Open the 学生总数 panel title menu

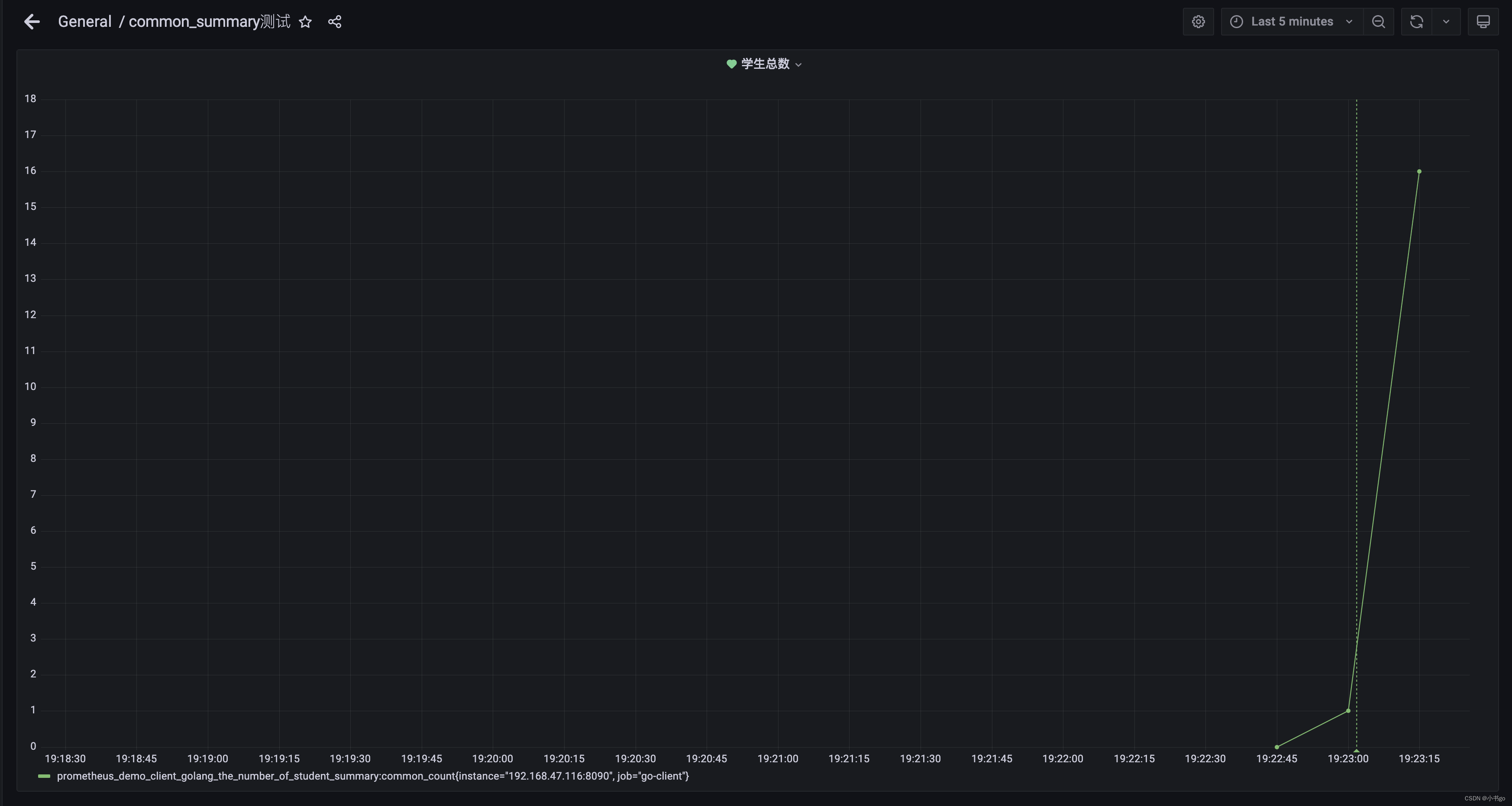click(766, 64)
